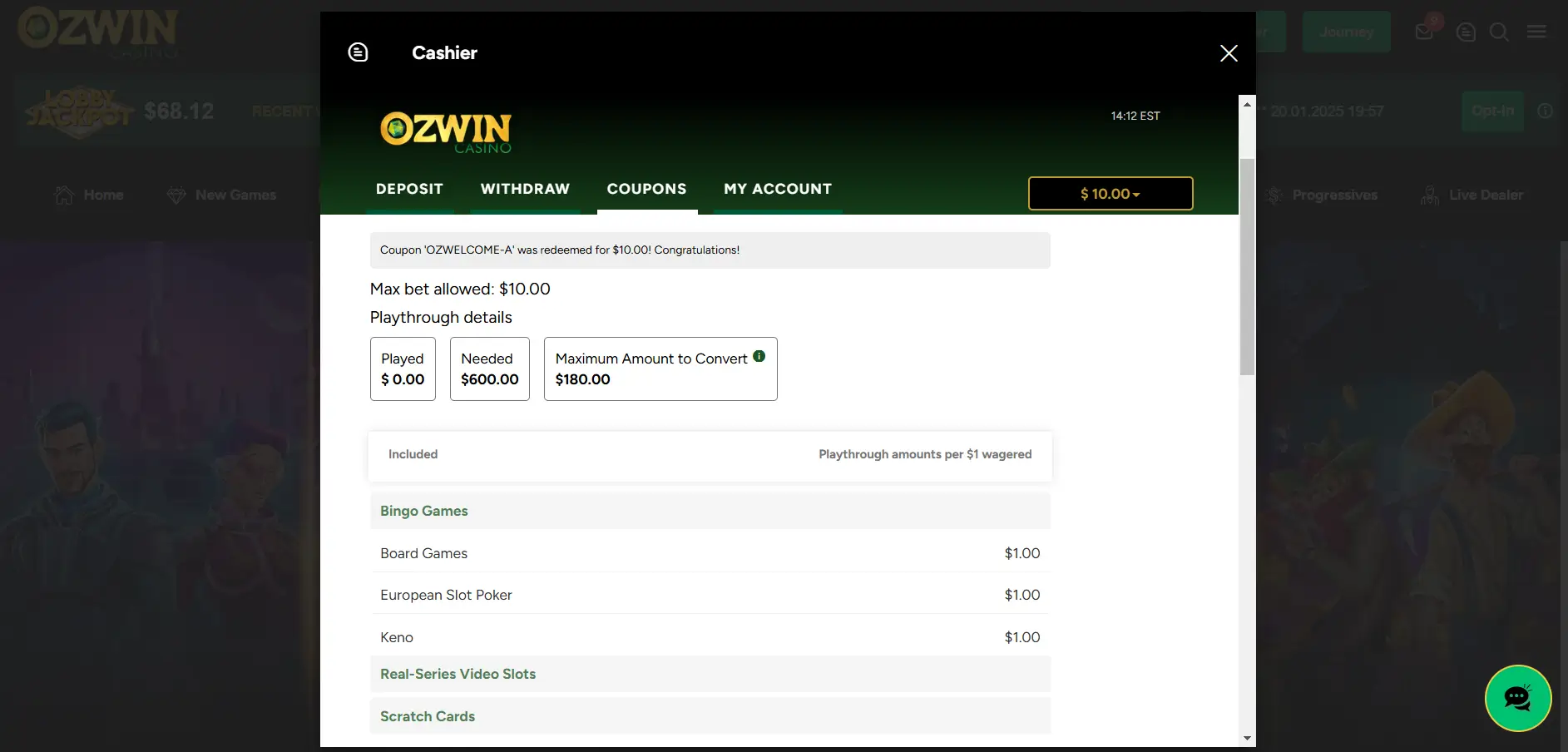The height and width of the screenshot is (752, 1568).
Task: Expand the Real-Series Video Slots category
Action: (x=710, y=674)
